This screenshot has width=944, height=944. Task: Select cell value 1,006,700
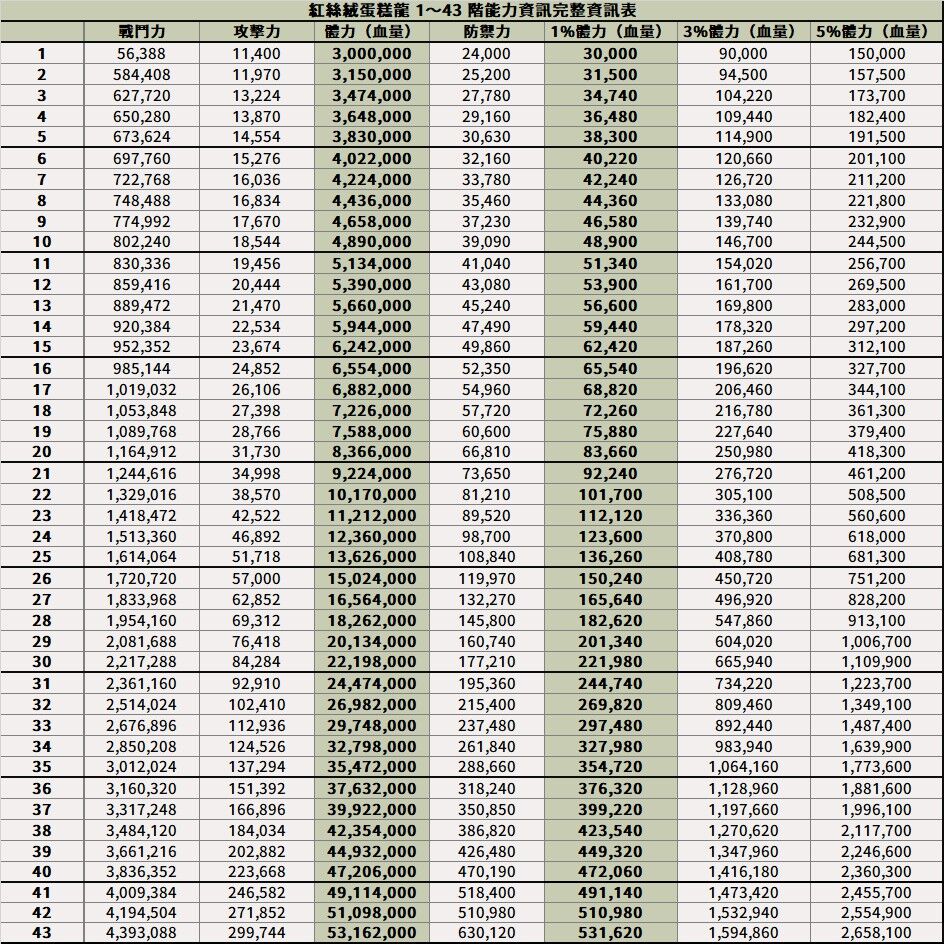877,642
